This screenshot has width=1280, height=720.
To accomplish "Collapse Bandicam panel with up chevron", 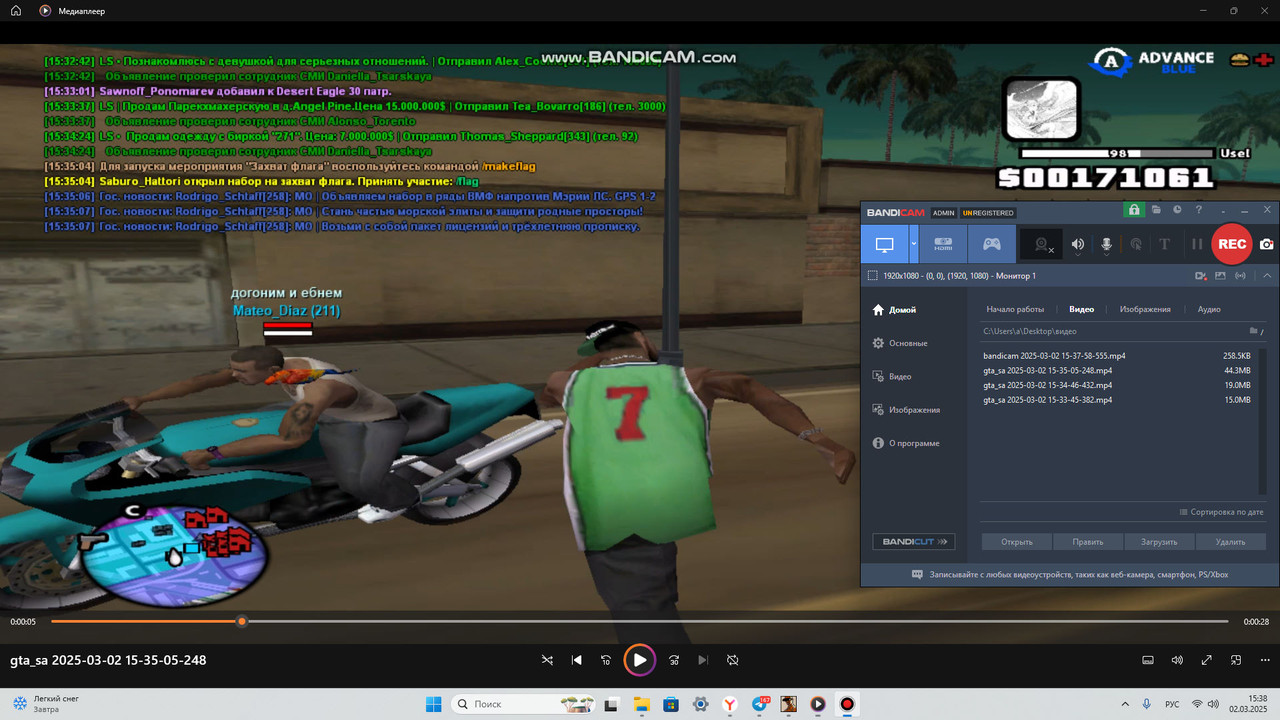I will (1267, 275).
